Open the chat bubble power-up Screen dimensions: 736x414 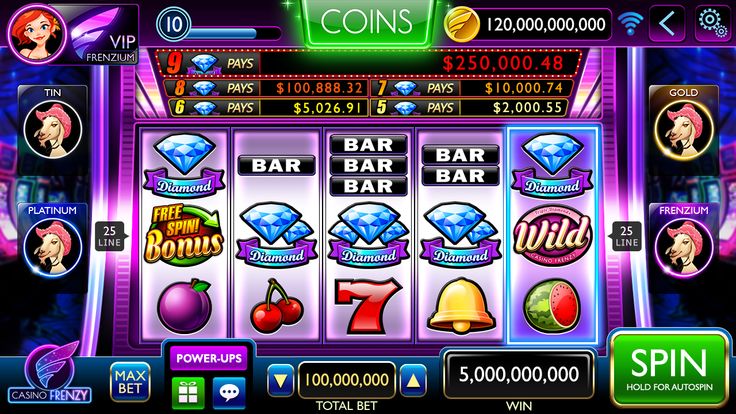point(229,392)
